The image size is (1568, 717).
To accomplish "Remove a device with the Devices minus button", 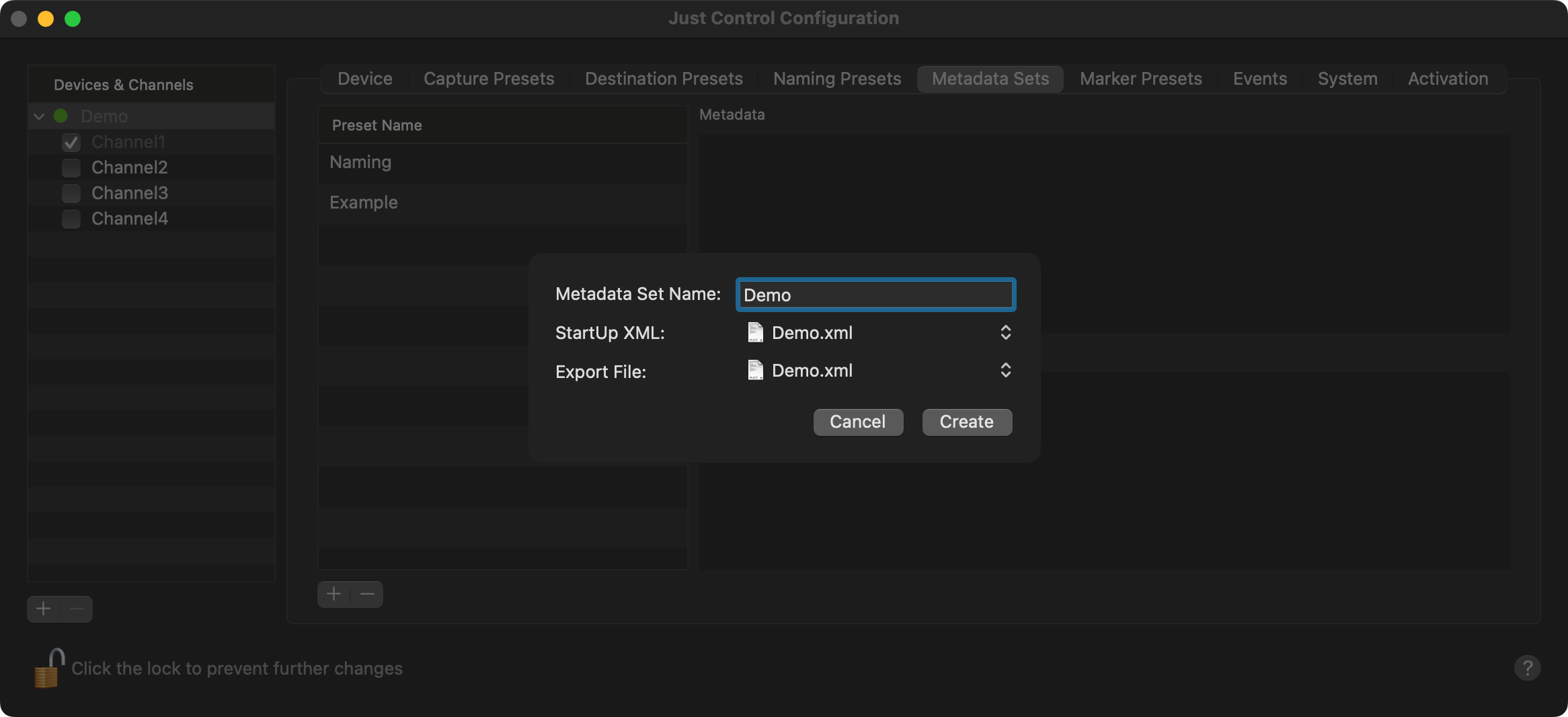I will click(x=77, y=609).
